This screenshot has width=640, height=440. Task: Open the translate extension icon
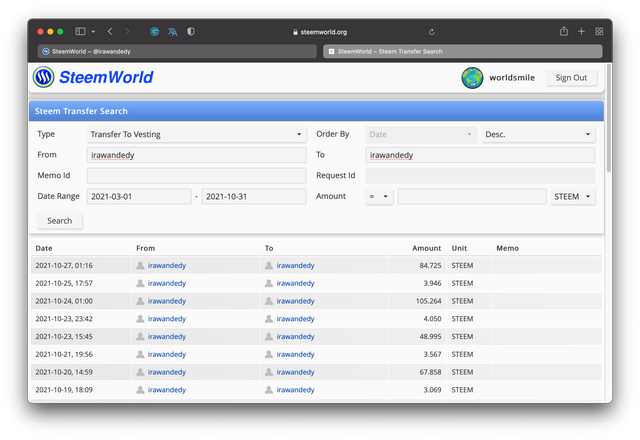point(173,31)
